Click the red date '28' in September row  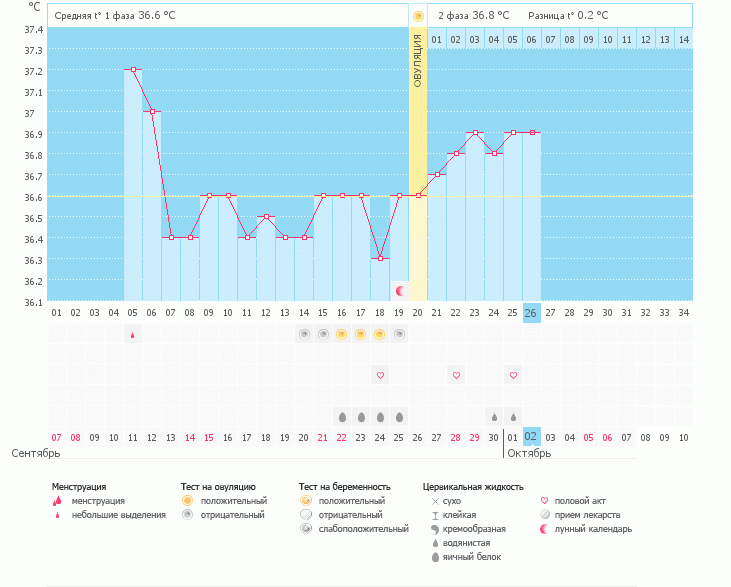[455, 438]
